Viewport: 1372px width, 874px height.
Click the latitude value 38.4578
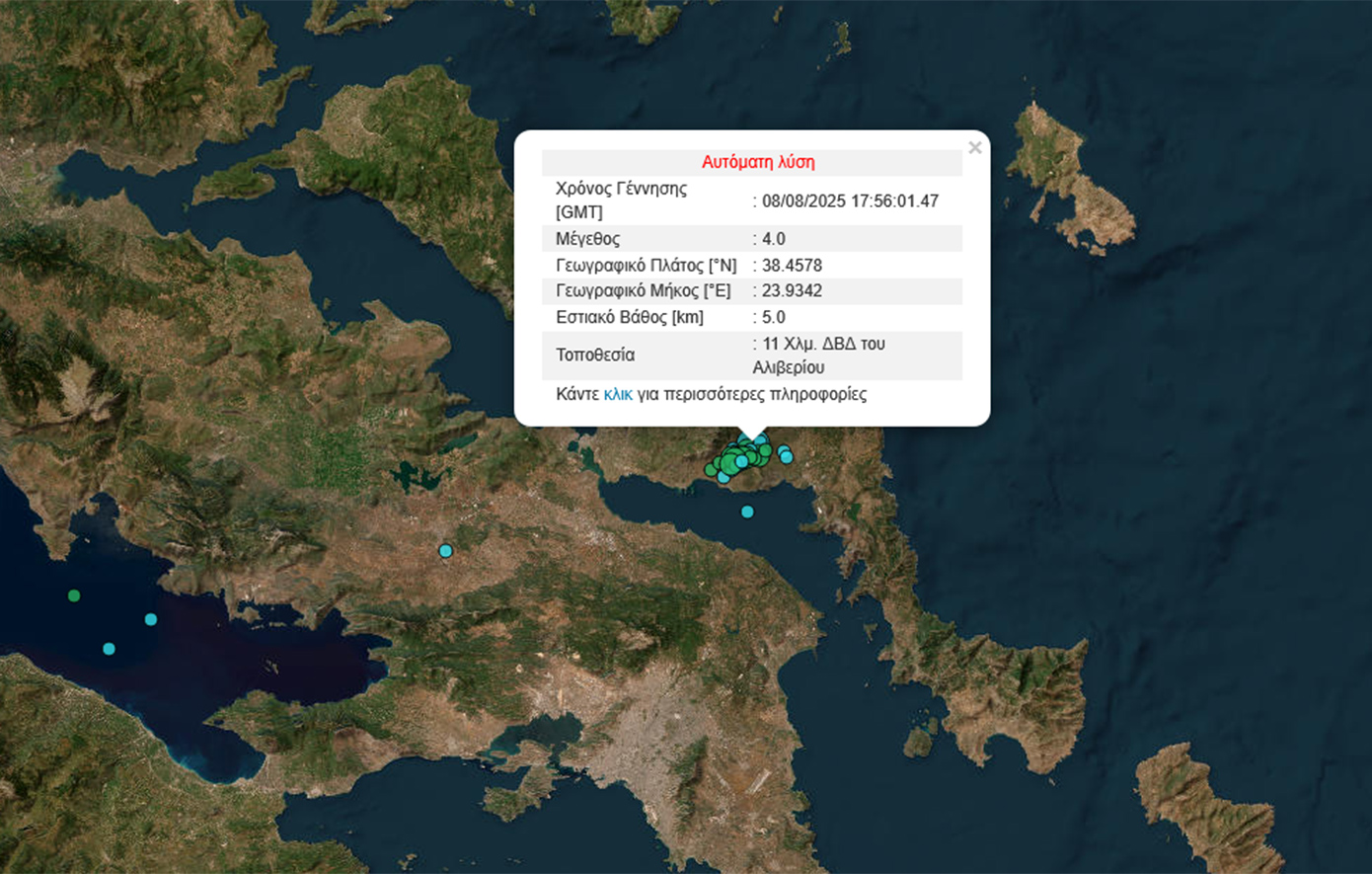(791, 265)
